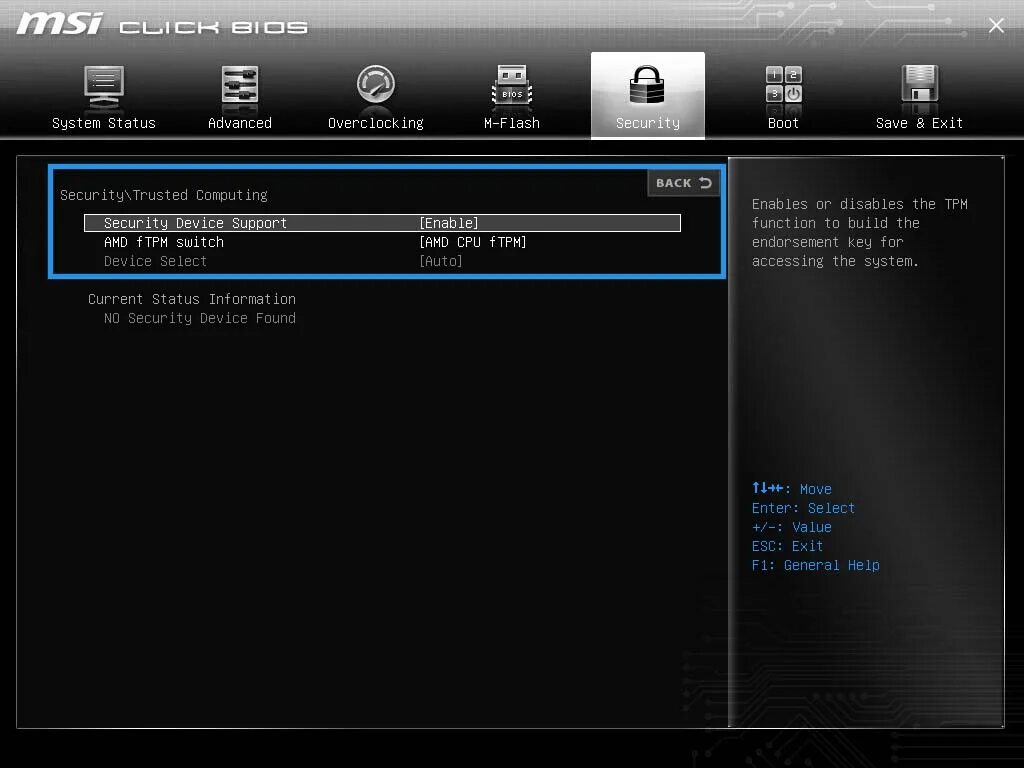Image resolution: width=1024 pixels, height=768 pixels.
Task: Select the Security padlock icon
Action: (647, 85)
